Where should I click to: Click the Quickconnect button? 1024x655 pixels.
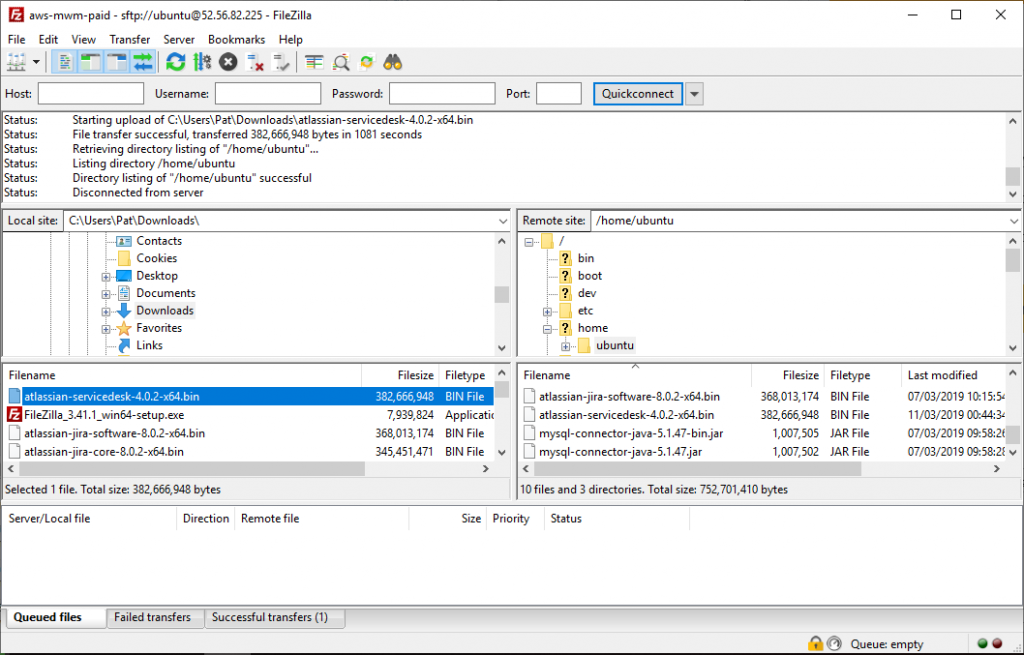637,93
